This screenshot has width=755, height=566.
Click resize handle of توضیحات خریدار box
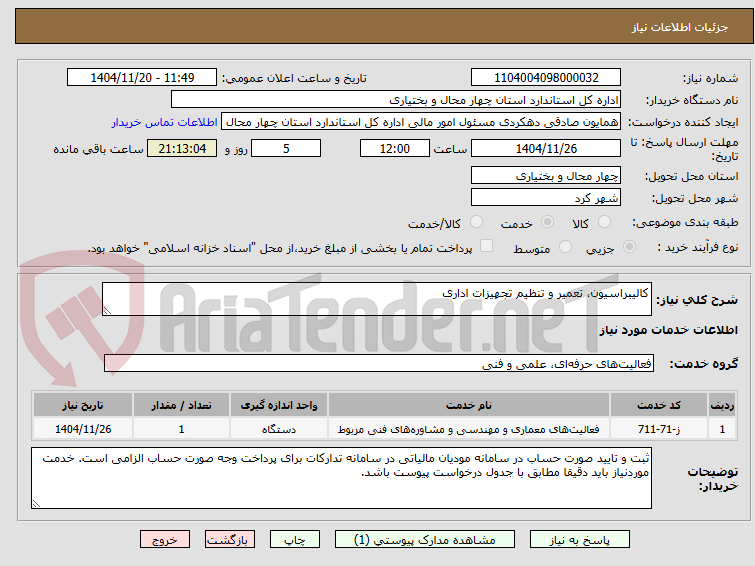(x=36, y=503)
